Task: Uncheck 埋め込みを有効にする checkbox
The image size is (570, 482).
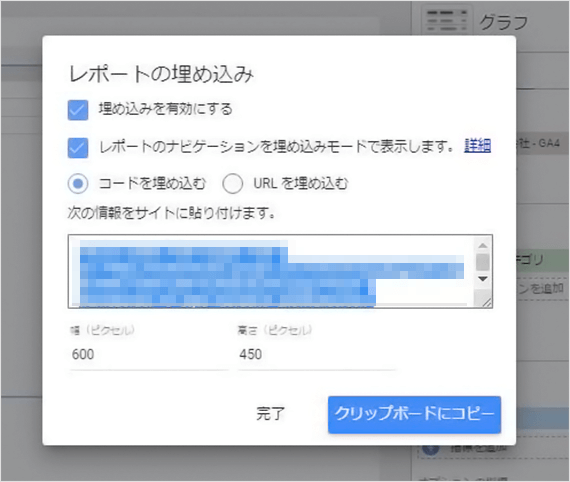Action: (78, 110)
